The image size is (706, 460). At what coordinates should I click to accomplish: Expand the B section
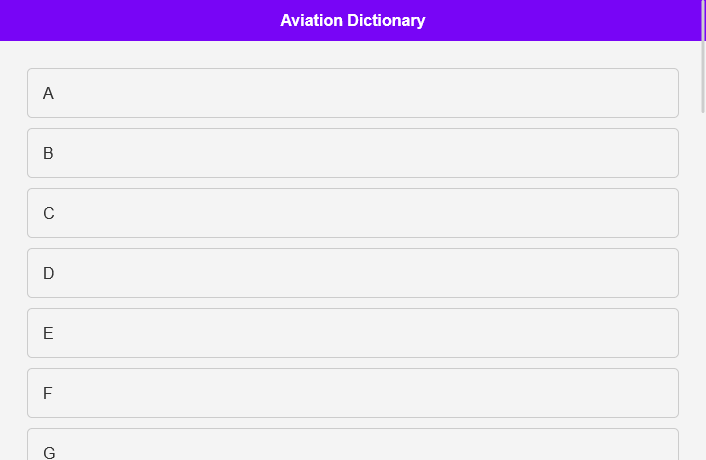click(352, 153)
